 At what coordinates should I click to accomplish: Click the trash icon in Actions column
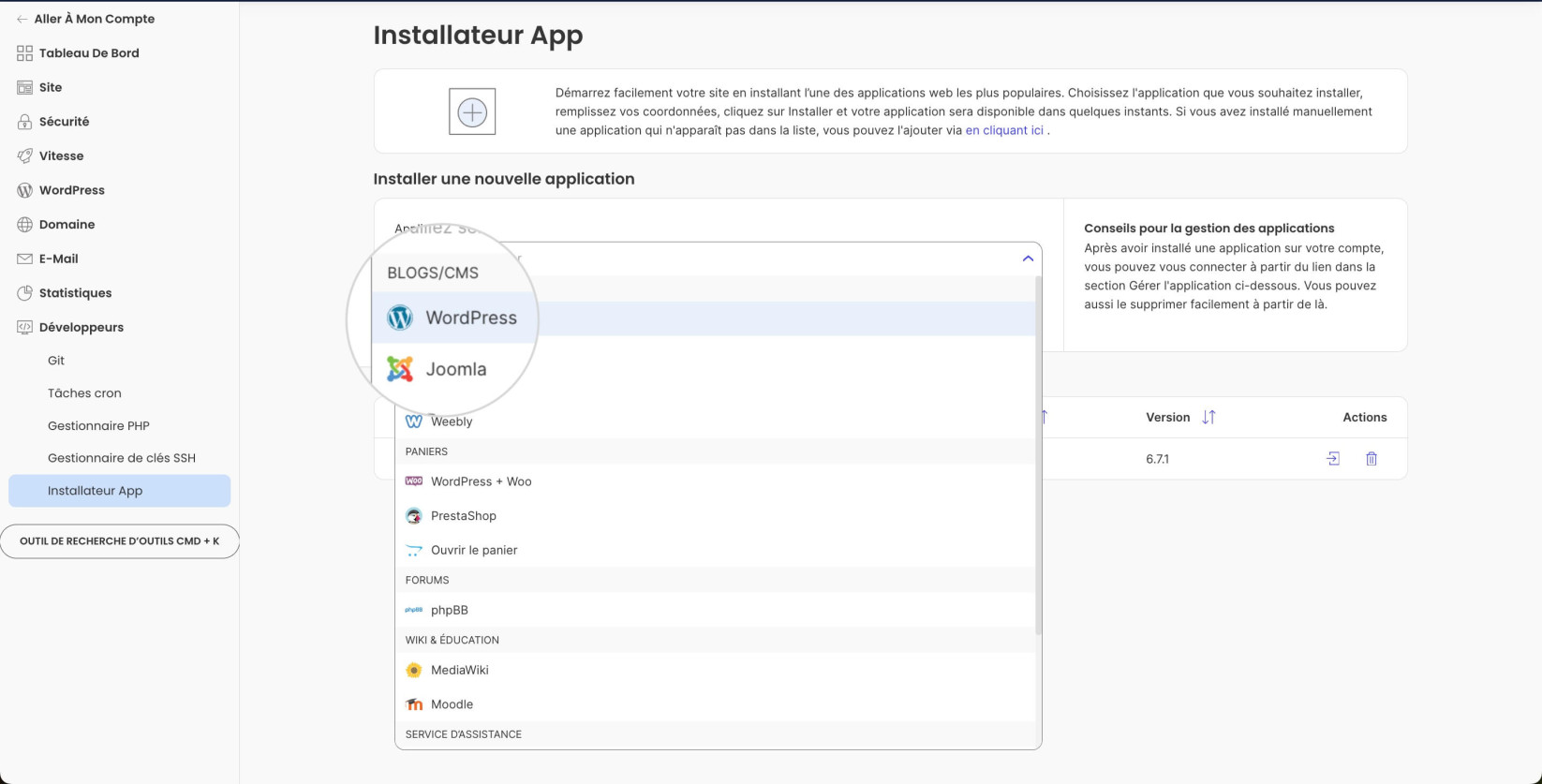coord(1371,459)
